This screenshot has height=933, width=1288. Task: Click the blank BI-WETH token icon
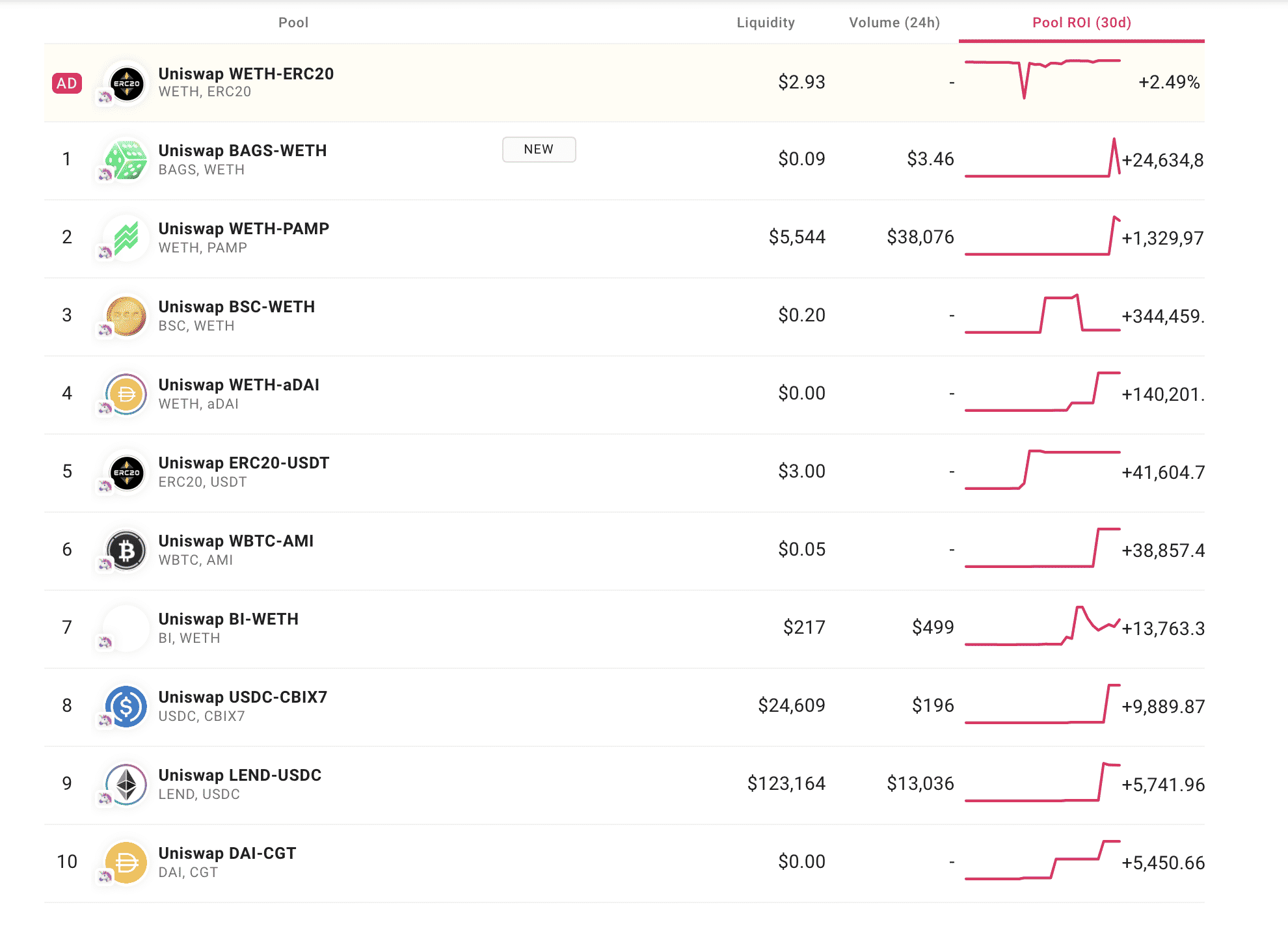pos(126,629)
